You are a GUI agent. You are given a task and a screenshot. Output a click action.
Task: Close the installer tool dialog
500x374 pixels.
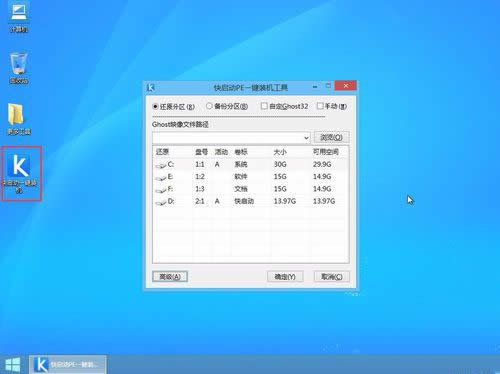(345, 86)
